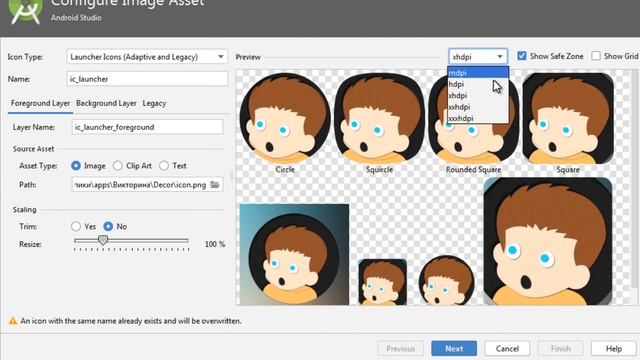Select the Text asset type radio
This screenshot has width=640, height=360.
[x=164, y=166]
